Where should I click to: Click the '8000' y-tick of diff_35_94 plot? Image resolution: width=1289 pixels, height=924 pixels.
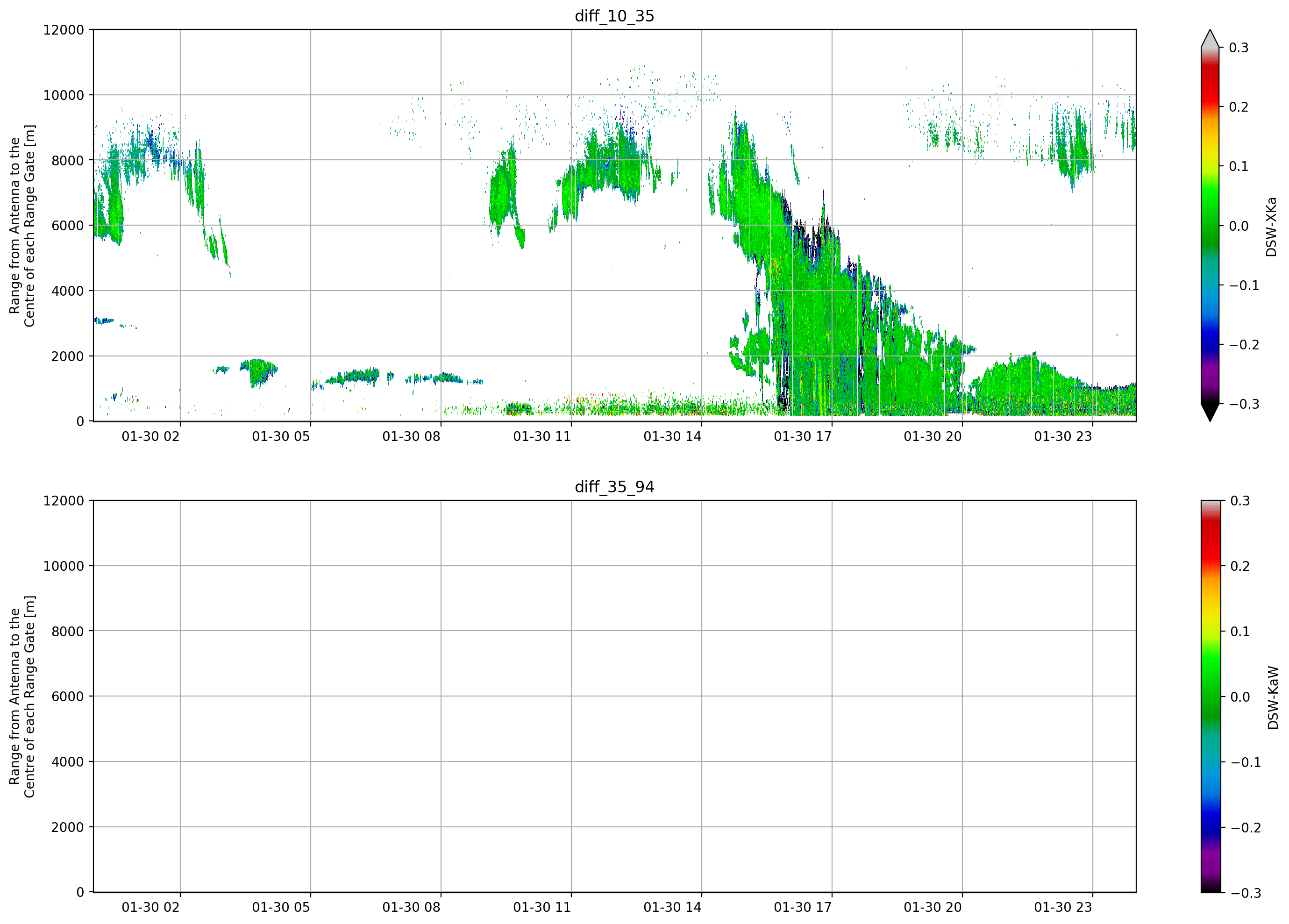pos(68,632)
